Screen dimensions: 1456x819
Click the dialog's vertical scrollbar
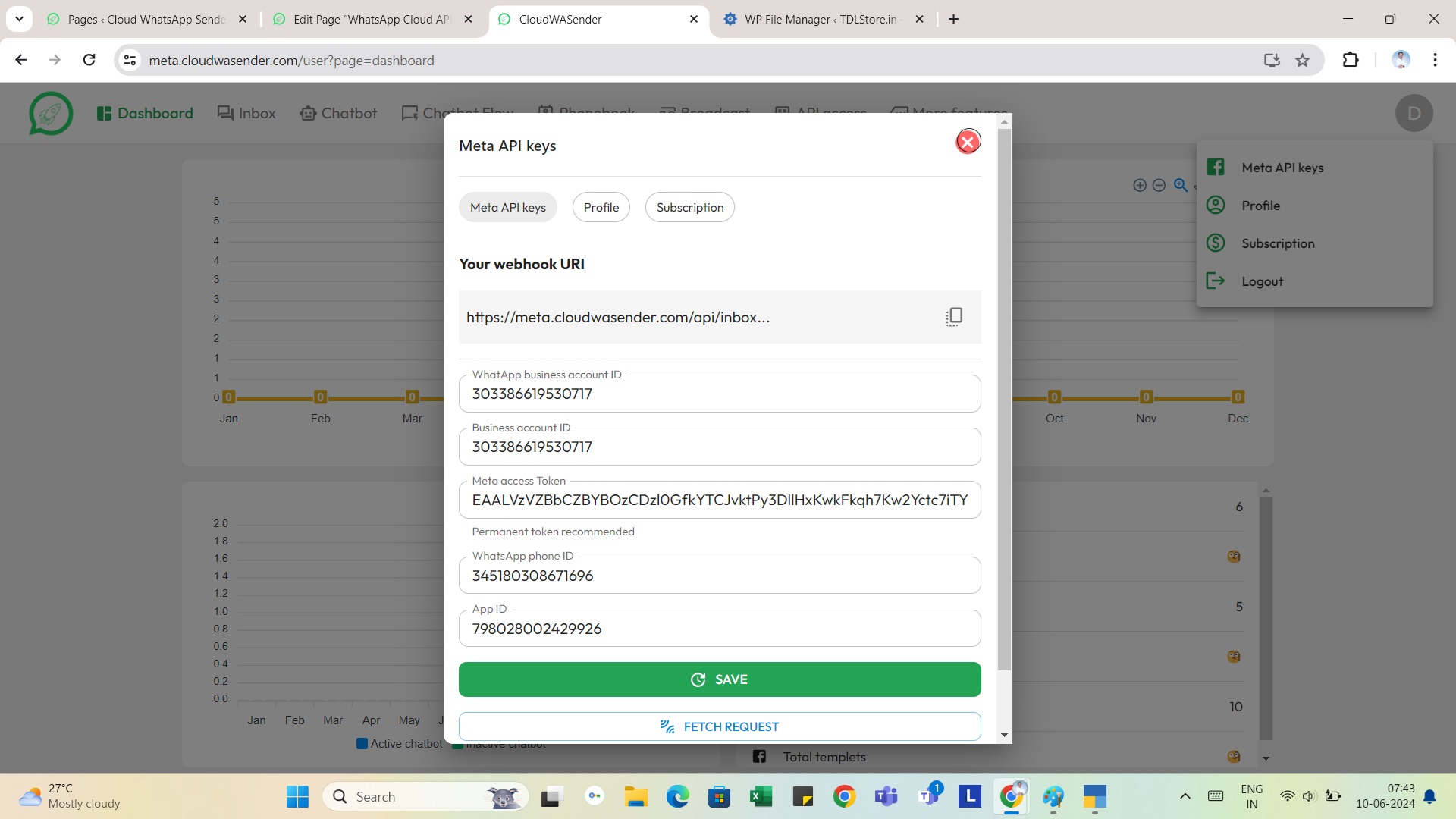(1004, 400)
